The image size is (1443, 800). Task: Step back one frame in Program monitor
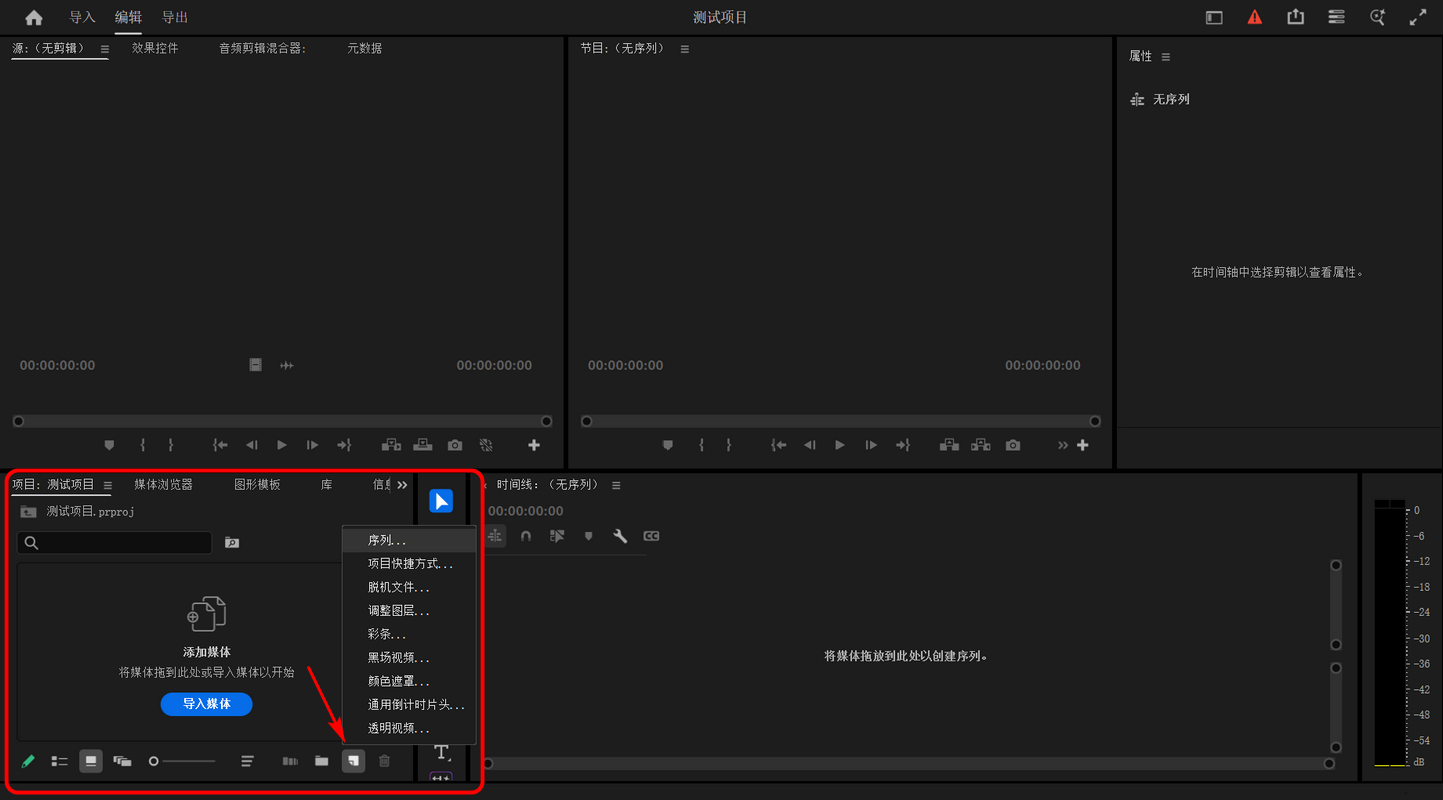tap(809, 445)
